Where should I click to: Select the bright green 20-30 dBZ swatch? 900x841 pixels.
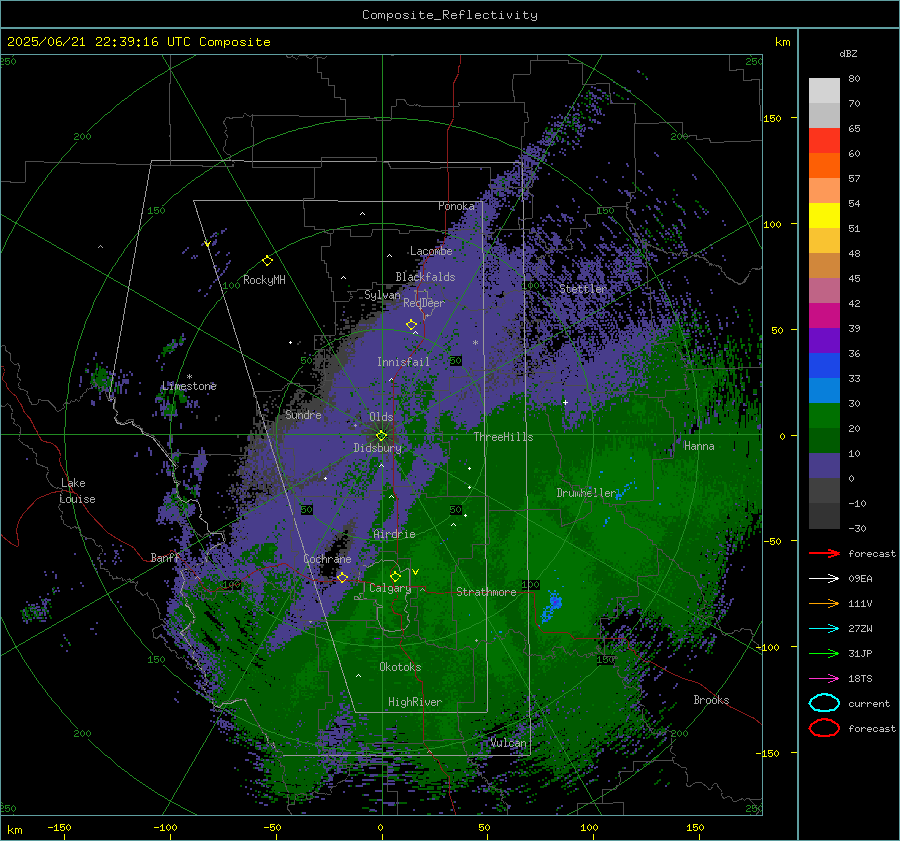(824, 416)
